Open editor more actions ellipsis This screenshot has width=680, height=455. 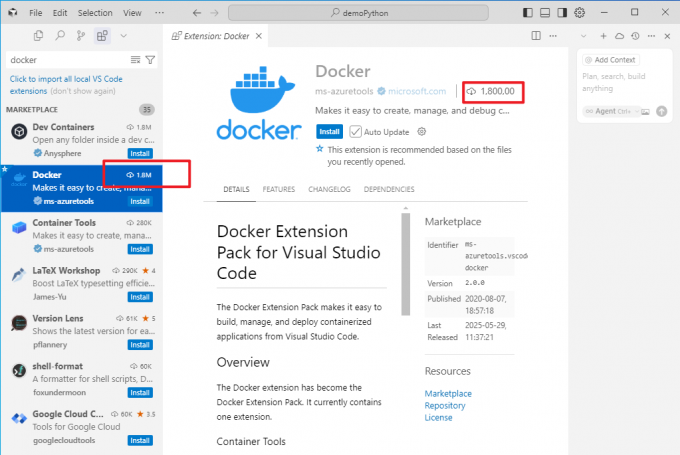click(553, 36)
